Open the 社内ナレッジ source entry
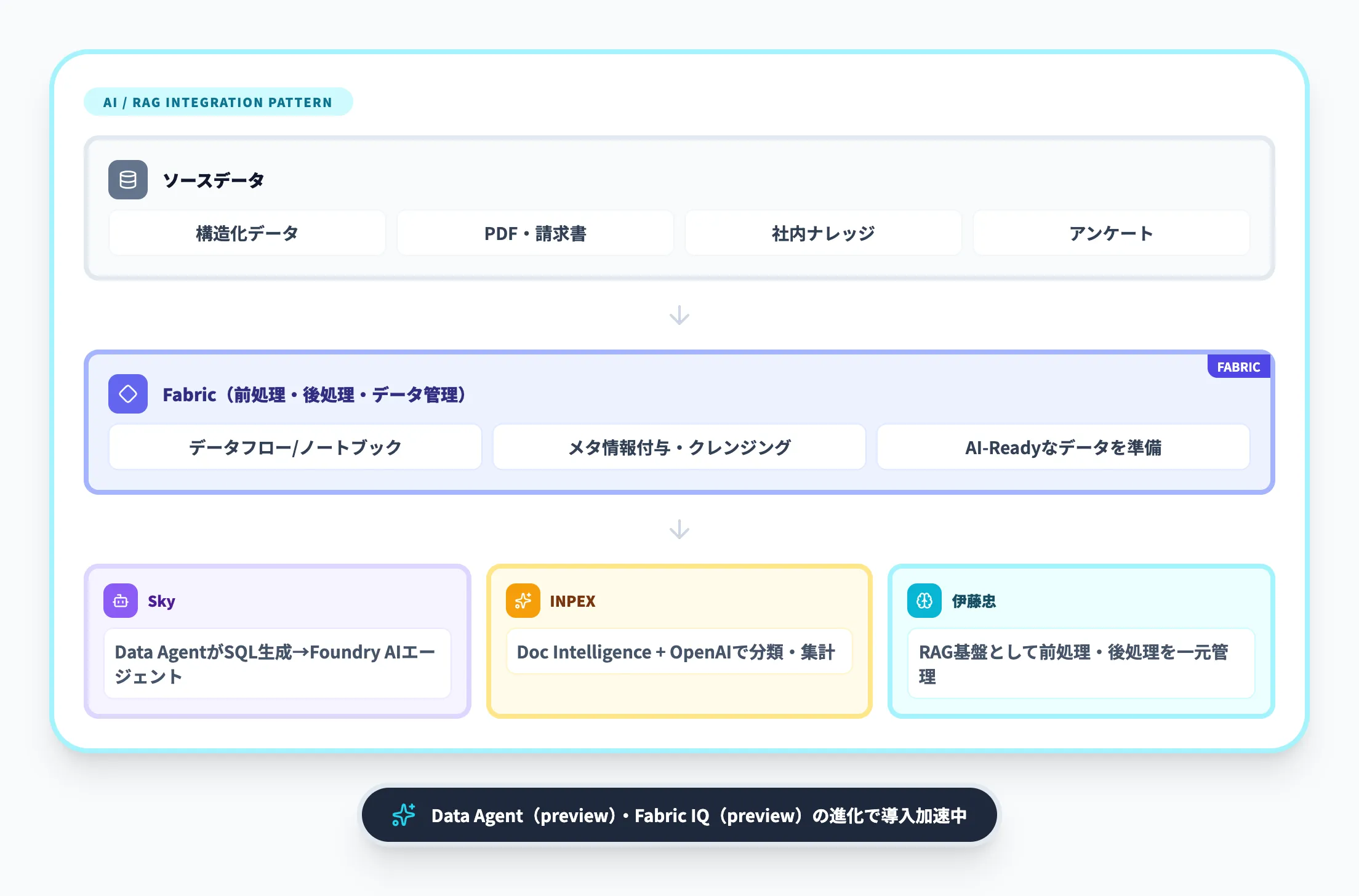Image resolution: width=1359 pixels, height=896 pixels. pos(823,233)
